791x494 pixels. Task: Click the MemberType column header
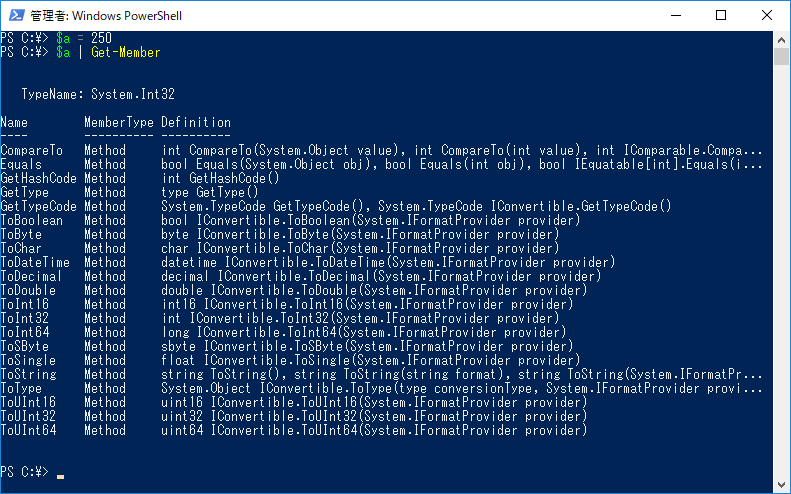tap(119, 122)
